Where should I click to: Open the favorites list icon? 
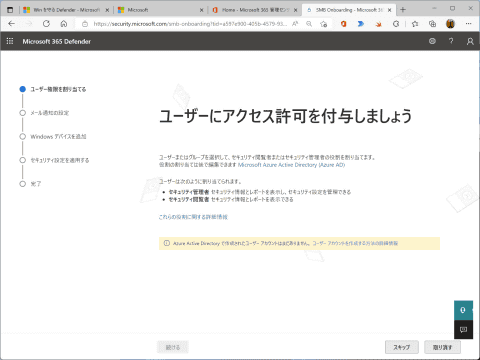(415, 24)
